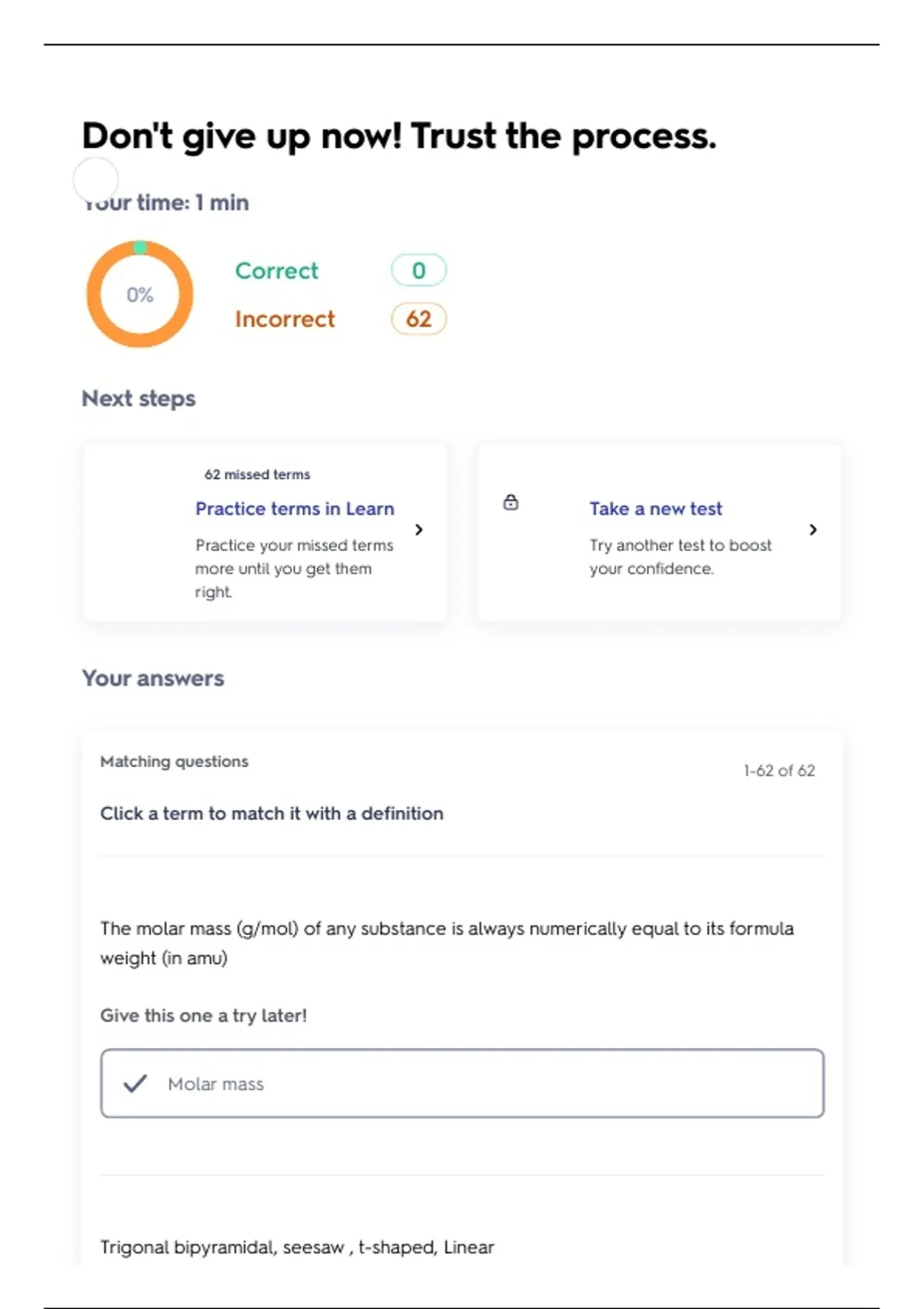Image resolution: width=924 pixels, height=1309 pixels.
Task: Click the 62 missed terms label
Action: (x=257, y=474)
